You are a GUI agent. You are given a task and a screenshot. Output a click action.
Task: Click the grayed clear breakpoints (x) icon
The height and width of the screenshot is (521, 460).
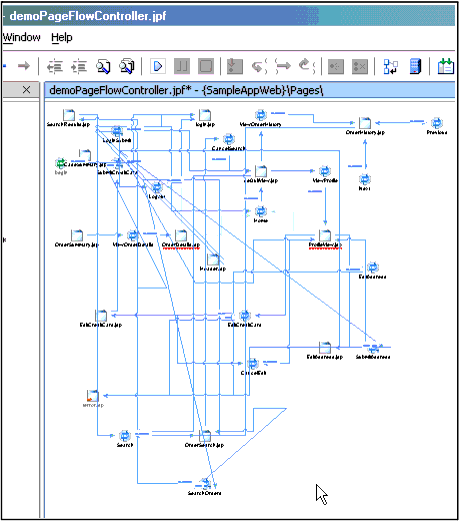pyautogui.click(x=360, y=67)
